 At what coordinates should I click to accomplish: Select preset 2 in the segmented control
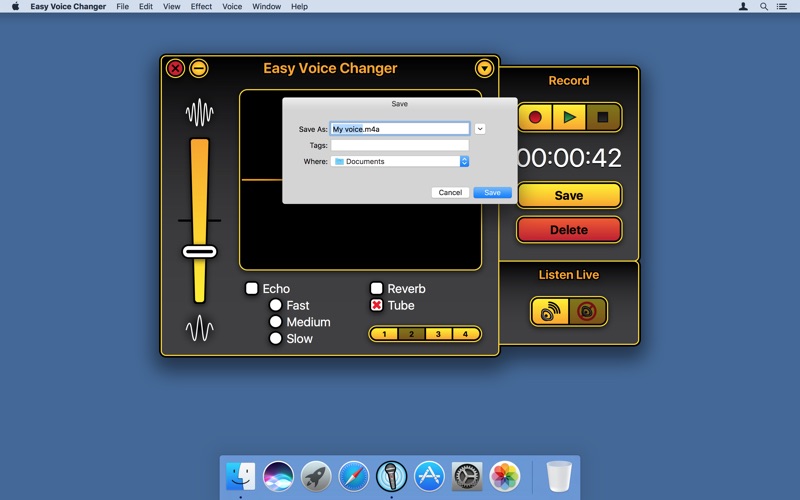[411, 334]
